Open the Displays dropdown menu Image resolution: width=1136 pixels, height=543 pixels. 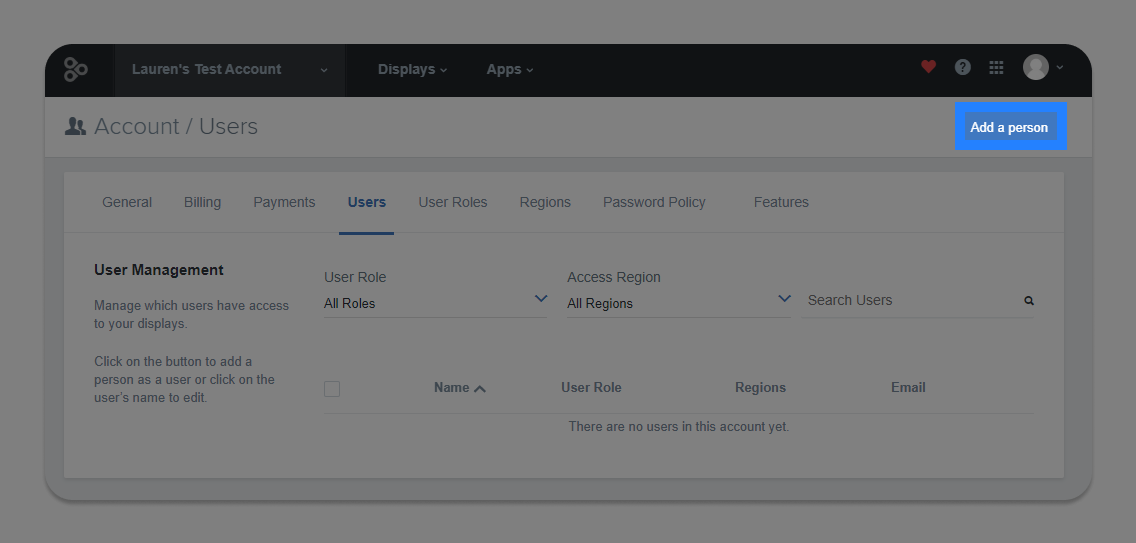[412, 70]
